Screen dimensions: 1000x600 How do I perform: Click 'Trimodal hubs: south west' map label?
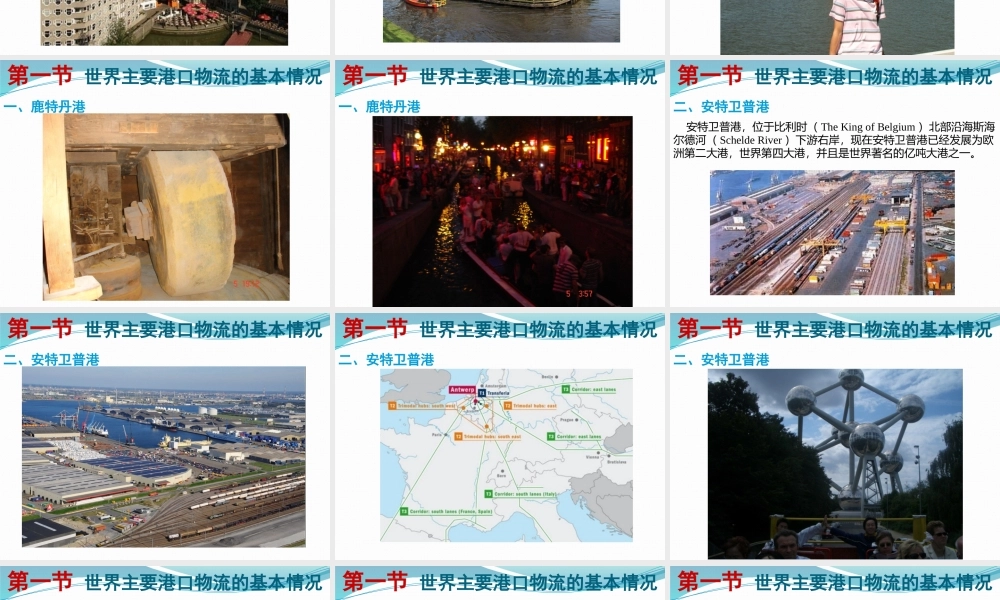click(422, 406)
